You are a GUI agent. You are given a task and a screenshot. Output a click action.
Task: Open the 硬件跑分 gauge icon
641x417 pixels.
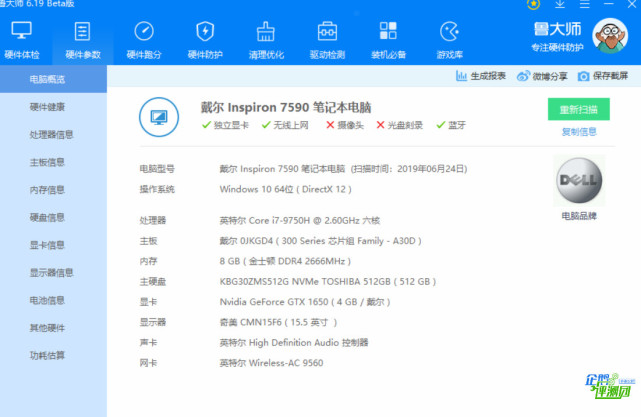[x=144, y=31]
